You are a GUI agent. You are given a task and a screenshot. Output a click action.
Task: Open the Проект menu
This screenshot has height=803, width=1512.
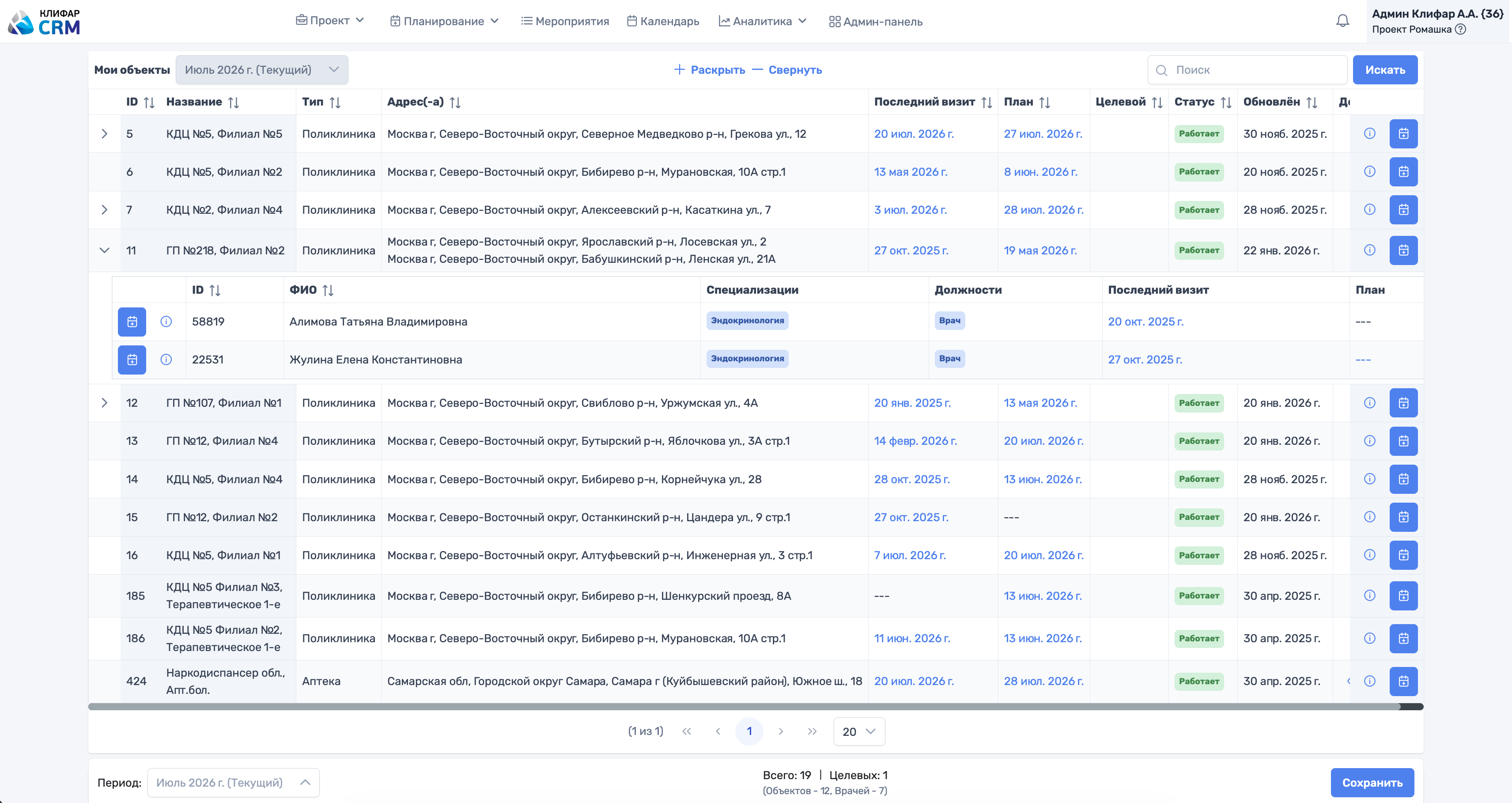[x=330, y=21]
